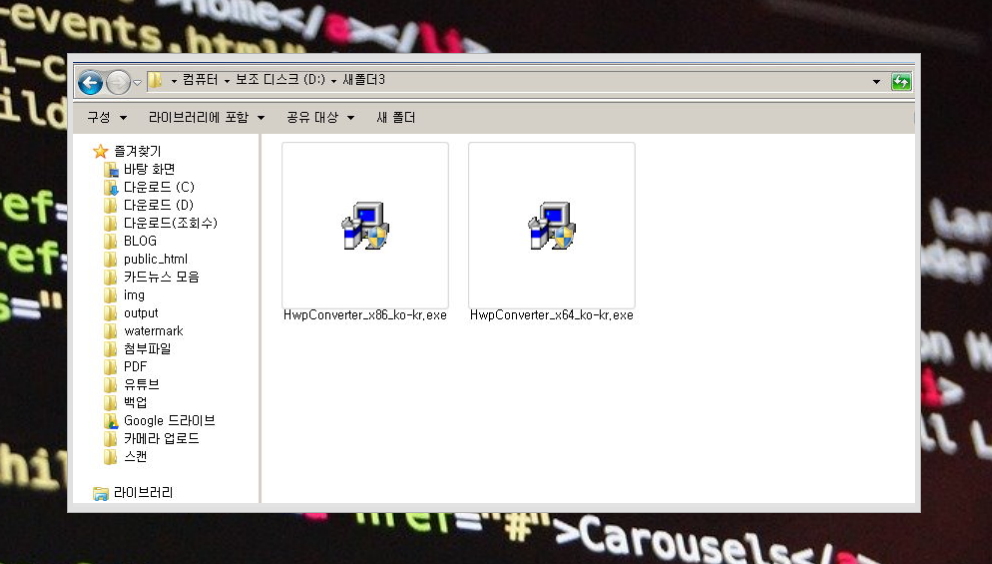Click the 카드뉴스 모음 folder icon
Screen dimensions: 992x564
tap(111, 277)
